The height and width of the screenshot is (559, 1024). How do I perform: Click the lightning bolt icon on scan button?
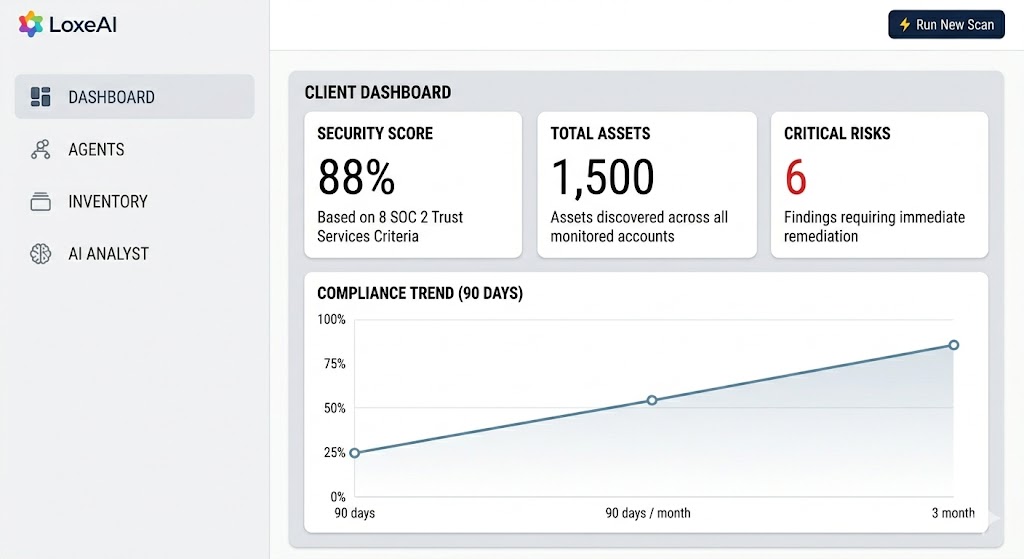tap(904, 24)
